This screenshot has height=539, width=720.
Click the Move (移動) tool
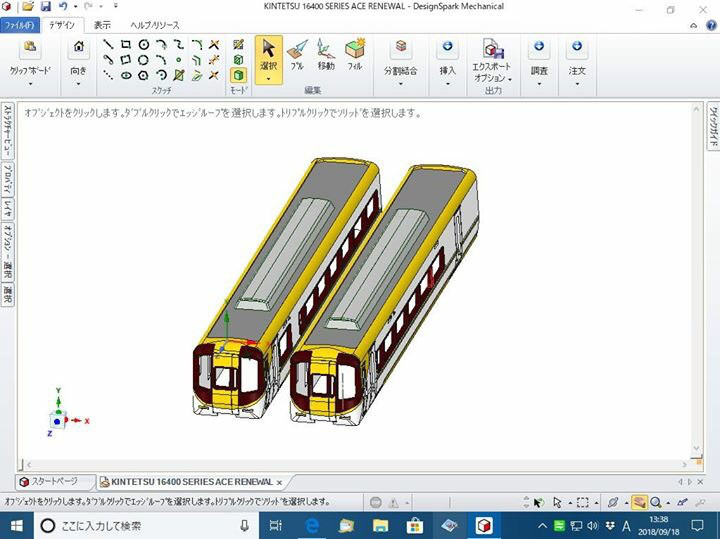326,56
